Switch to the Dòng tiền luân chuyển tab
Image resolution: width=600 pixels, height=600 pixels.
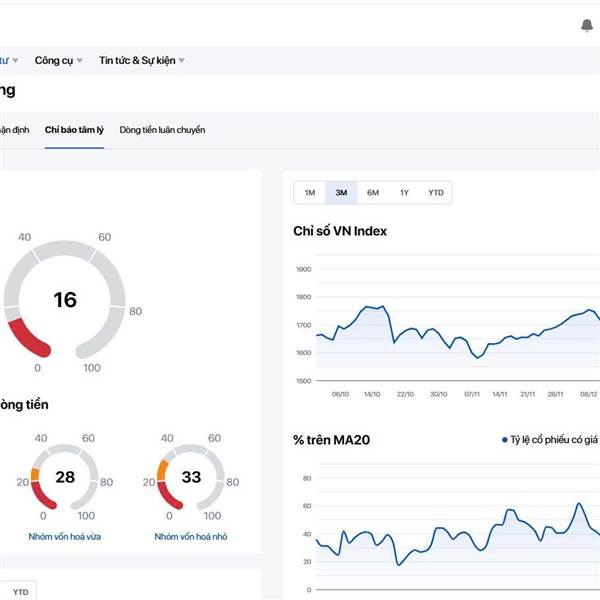point(162,130)
